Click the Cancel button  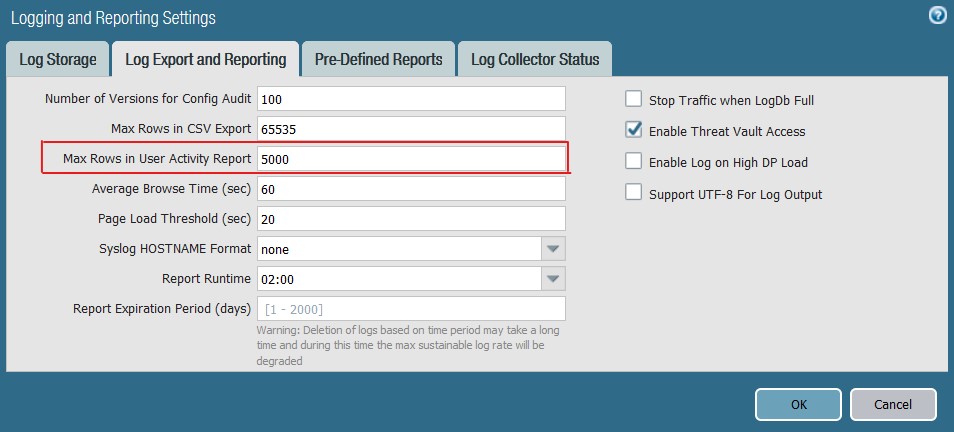(893, 405)
